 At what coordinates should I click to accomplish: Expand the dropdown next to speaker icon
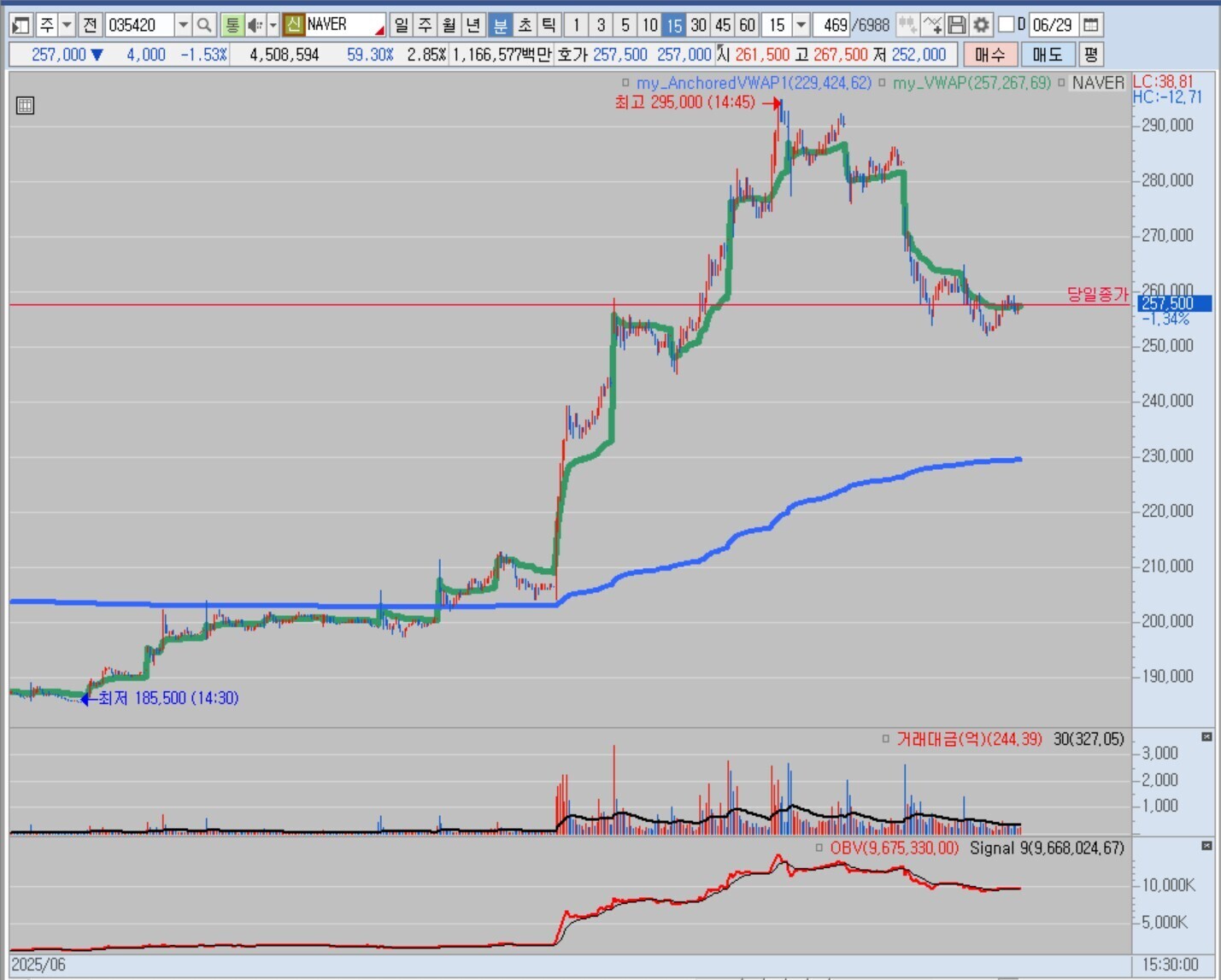coord(273,25)
